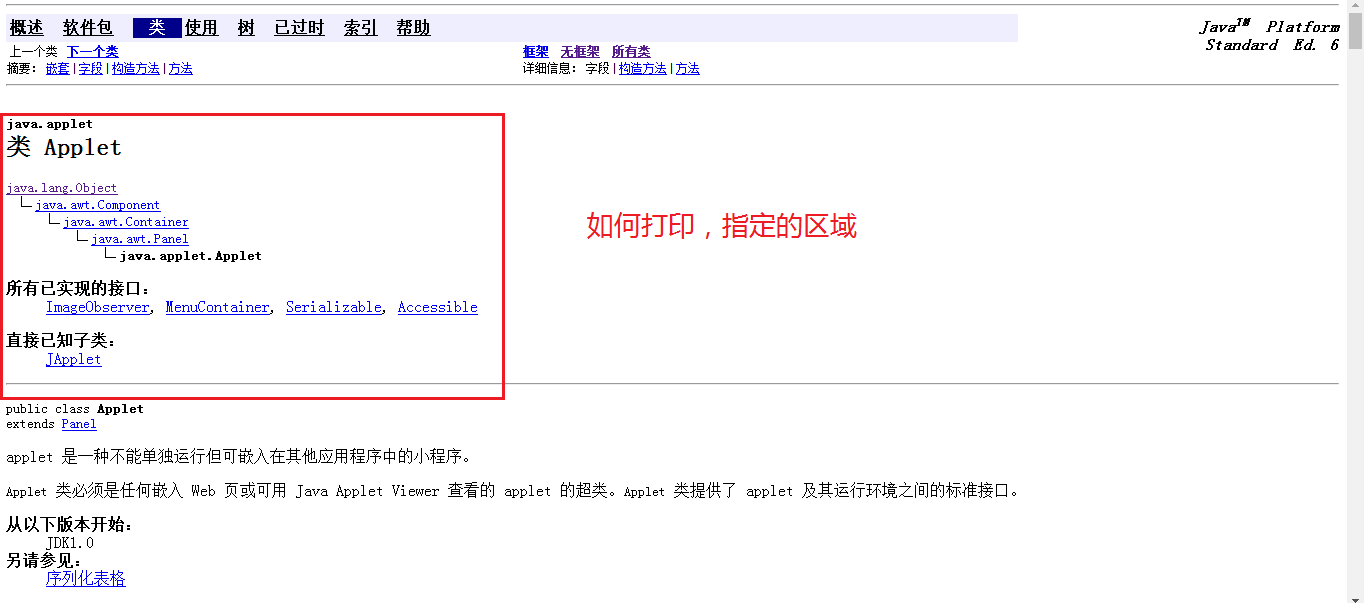Jump to 构造方法 in 详细信息 row

(643, 69)
